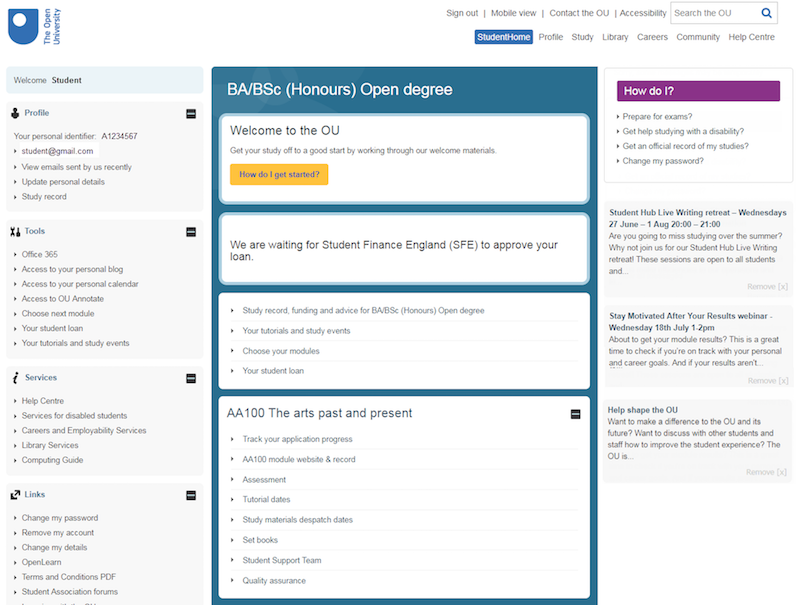Open the Assessment link under AA100
The image size is (800, 605).
tap(264, 480)
